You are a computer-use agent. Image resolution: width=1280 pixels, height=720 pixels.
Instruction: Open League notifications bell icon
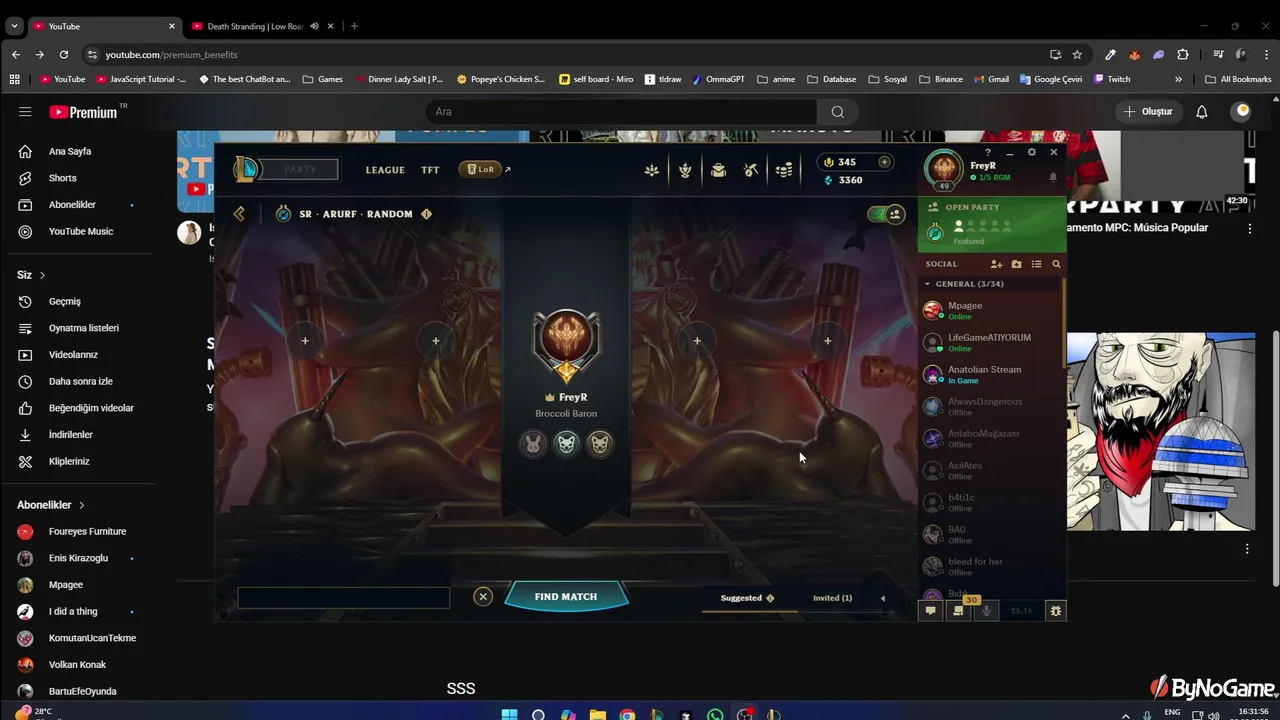click(1053, 177)
